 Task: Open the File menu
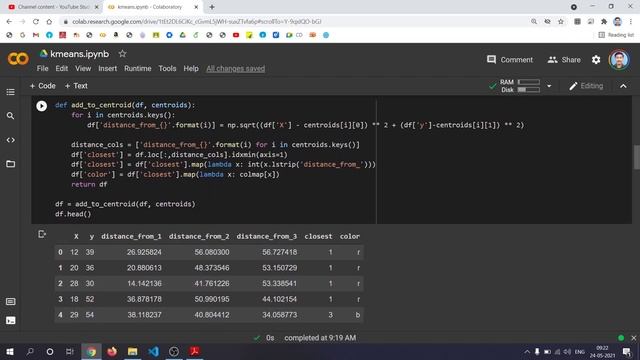(42, 69)
